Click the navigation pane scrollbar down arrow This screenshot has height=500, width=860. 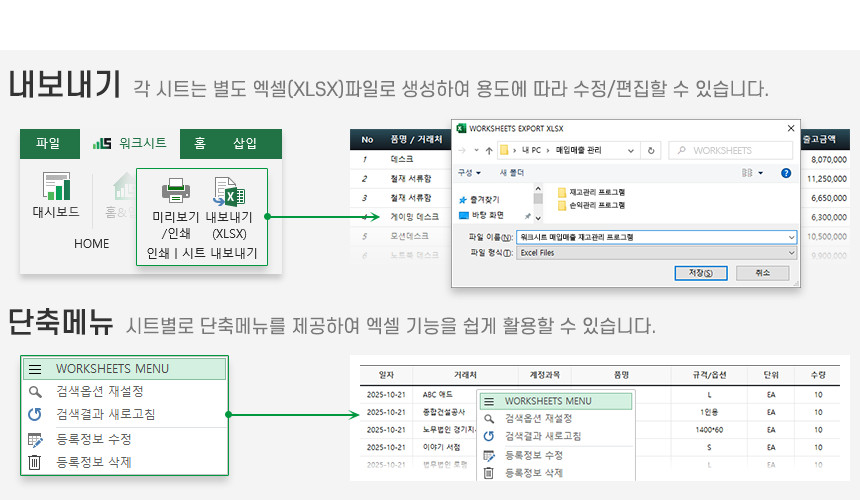[x=538, y=218]
